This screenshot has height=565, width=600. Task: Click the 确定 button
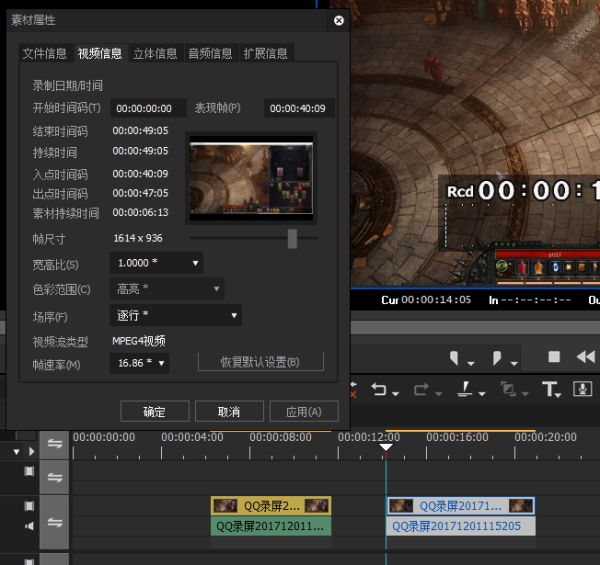tap(154, 411)
